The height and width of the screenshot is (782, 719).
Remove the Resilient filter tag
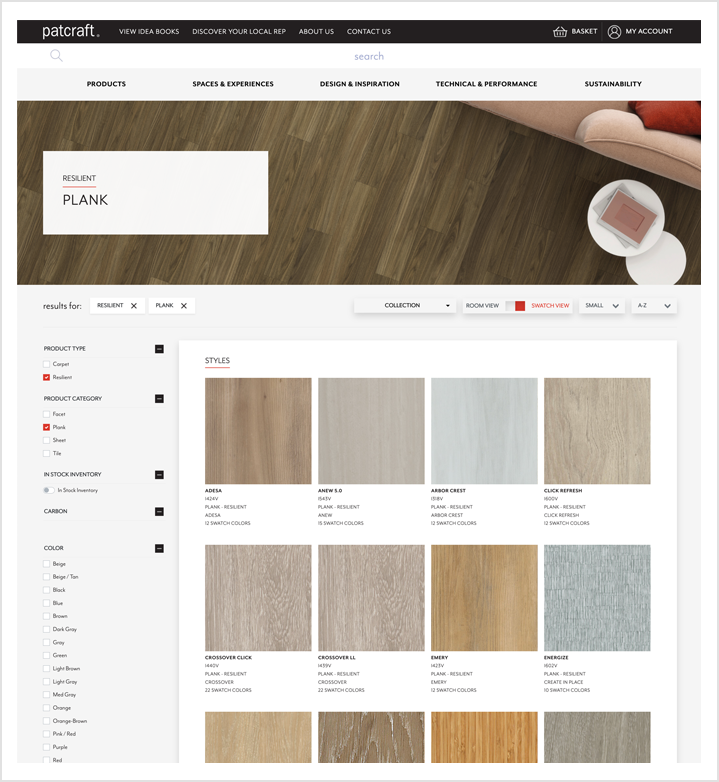pyautogui.click(x=134, y=306)
